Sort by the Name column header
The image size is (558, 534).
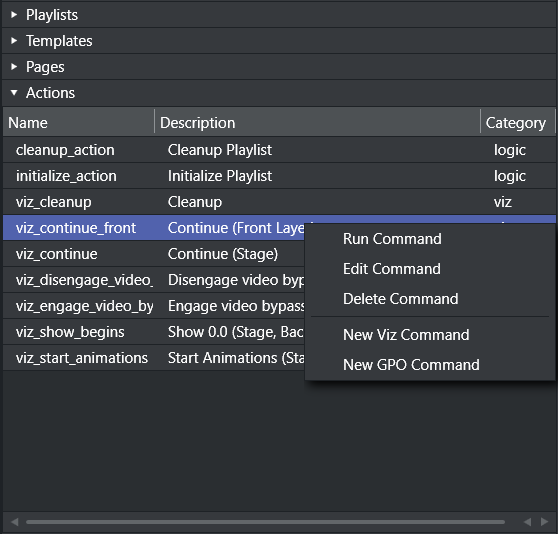tap(79, 123)
